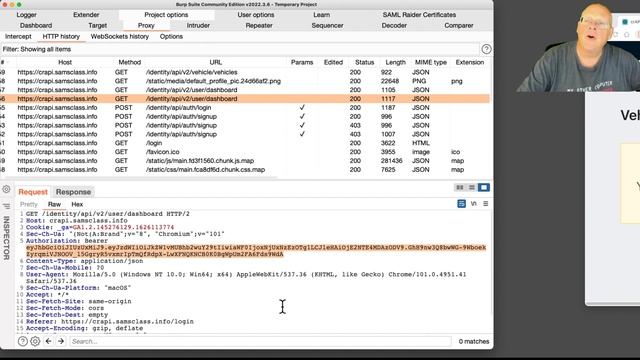Viewport: 640px width, 360px height.
Task: Open the Project options tab
Action: click(x=166, y=15)
